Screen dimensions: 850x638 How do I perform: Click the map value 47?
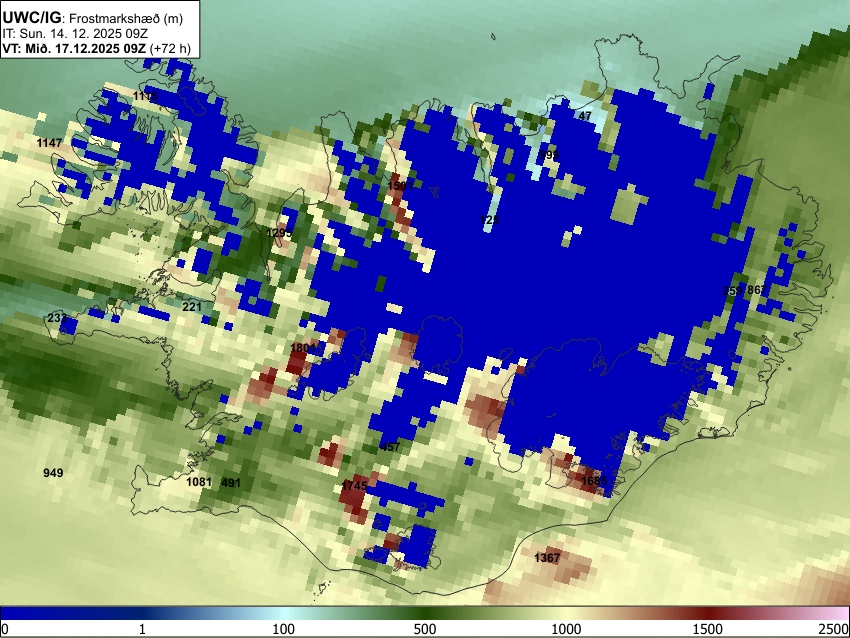pos(585,116)
